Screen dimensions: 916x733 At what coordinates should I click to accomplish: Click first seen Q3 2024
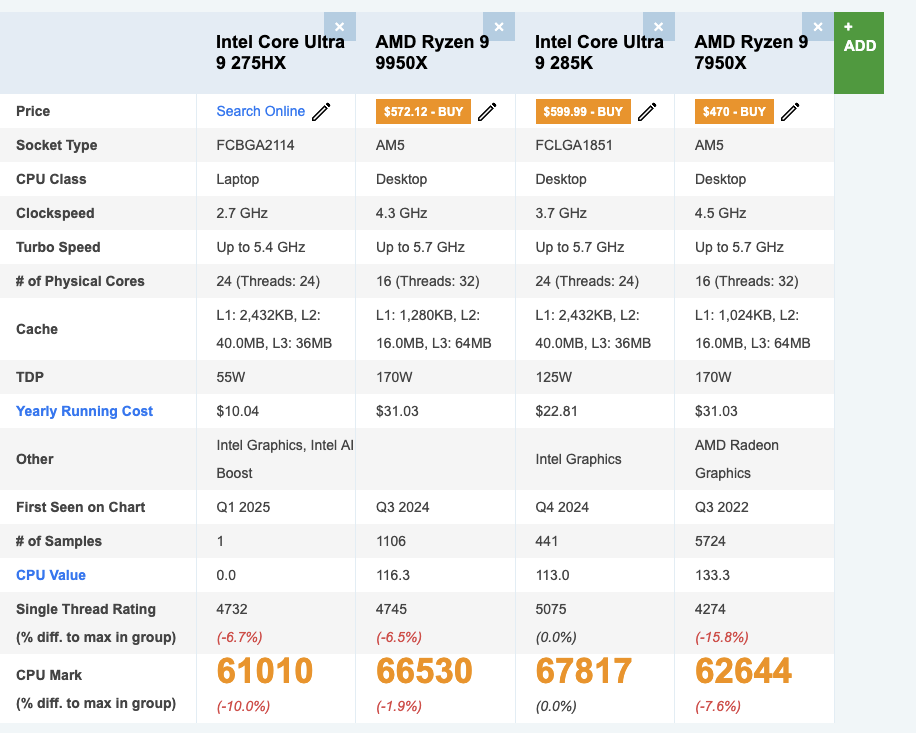[403, 507]
